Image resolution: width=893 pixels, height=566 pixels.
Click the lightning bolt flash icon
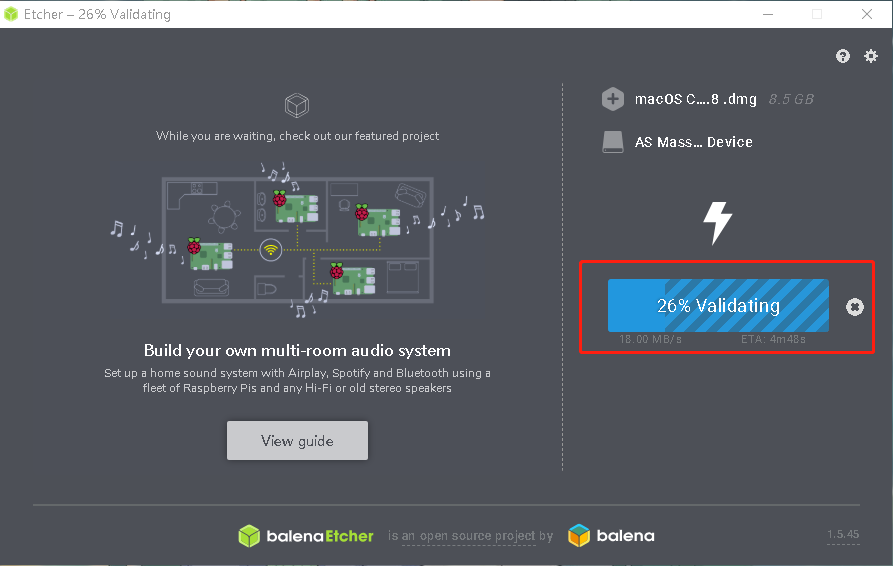click(x=718, y=223)
